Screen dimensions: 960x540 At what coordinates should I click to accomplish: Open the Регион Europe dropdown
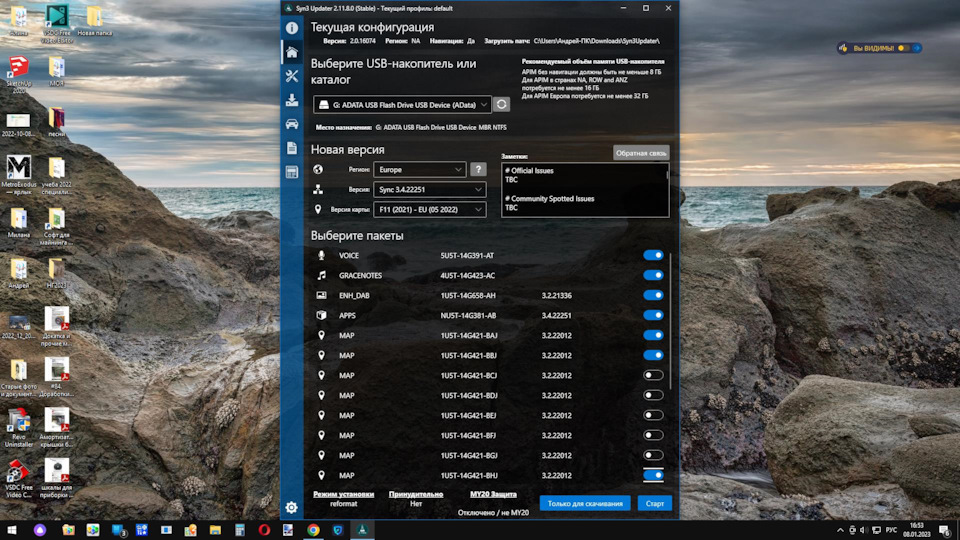pyautogui.click(x=419, y=170)
